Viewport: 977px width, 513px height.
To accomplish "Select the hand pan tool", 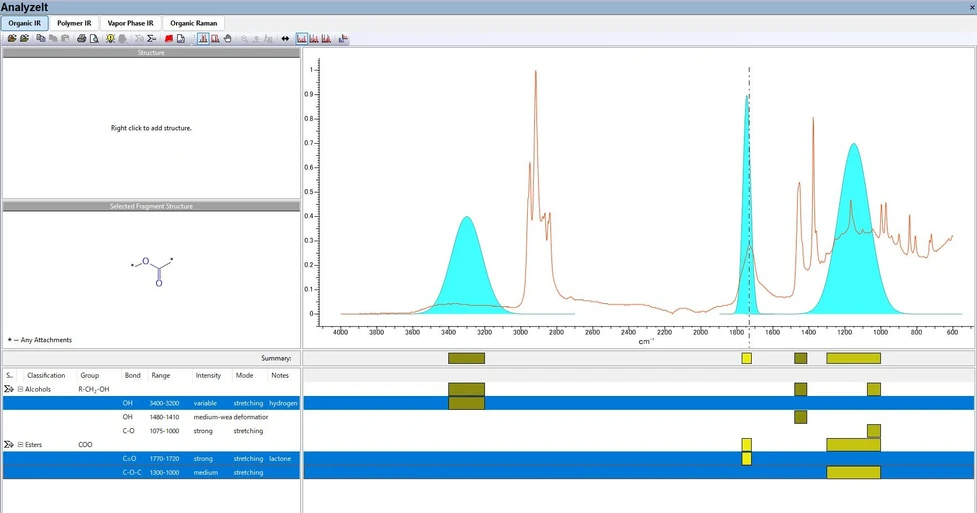I will [227, 39].
